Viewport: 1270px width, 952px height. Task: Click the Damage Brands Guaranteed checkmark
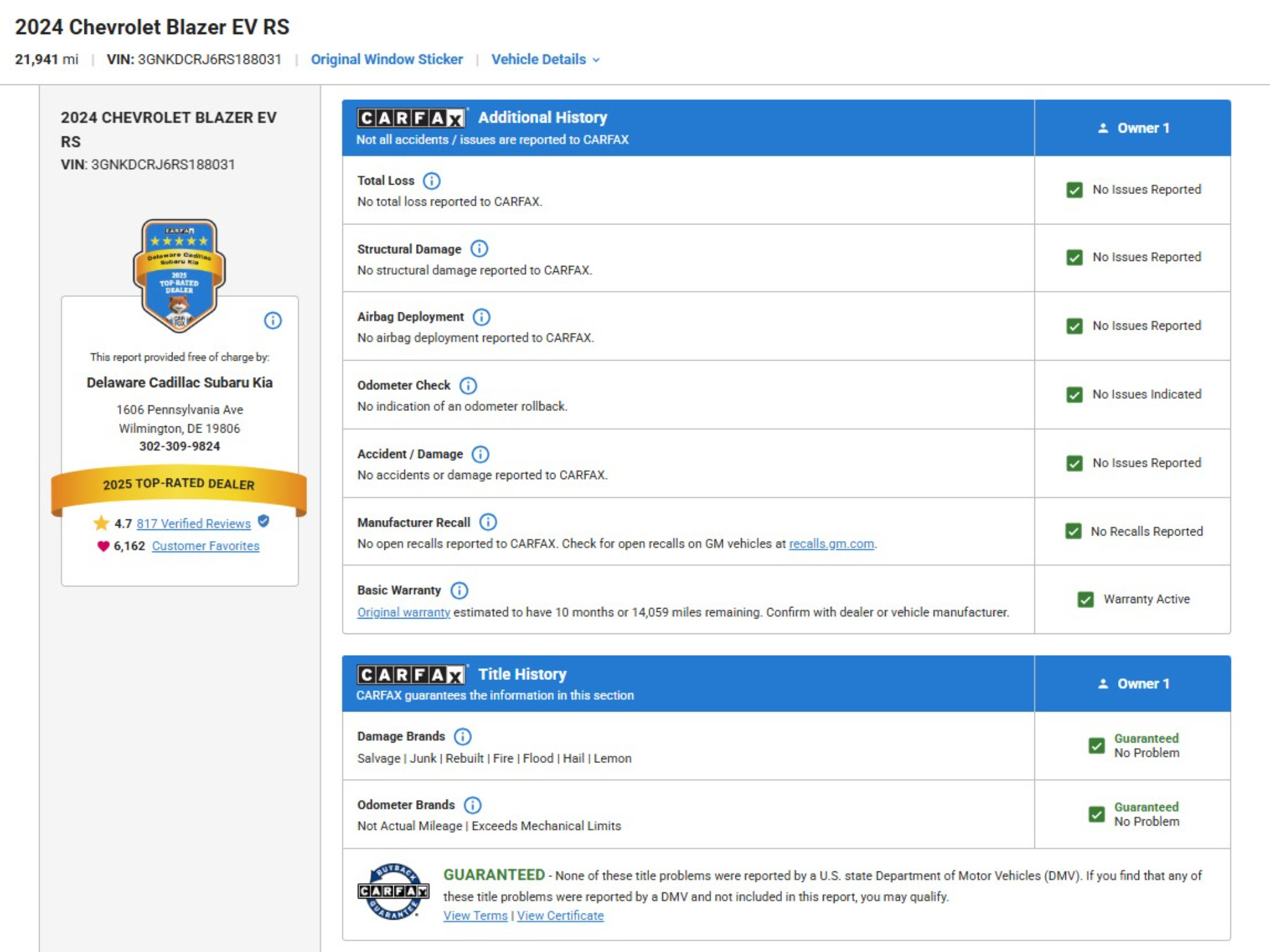tap(1096, 746)
